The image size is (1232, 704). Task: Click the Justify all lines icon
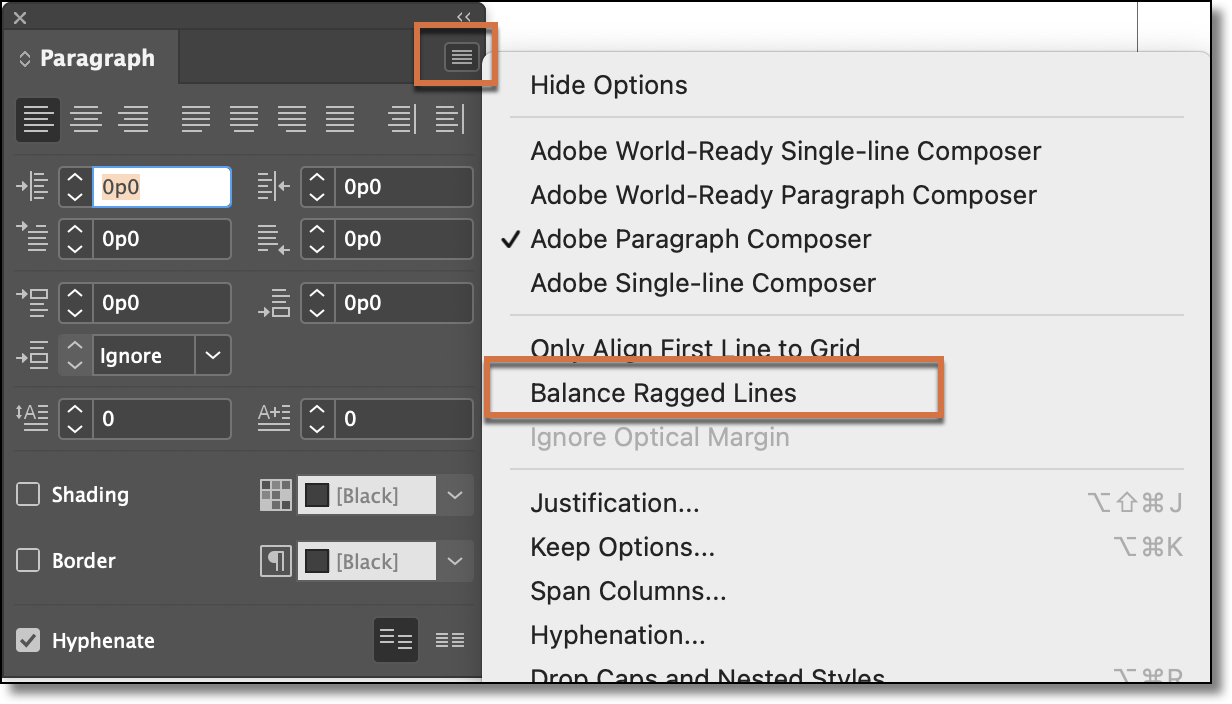(x=340, y=119)
